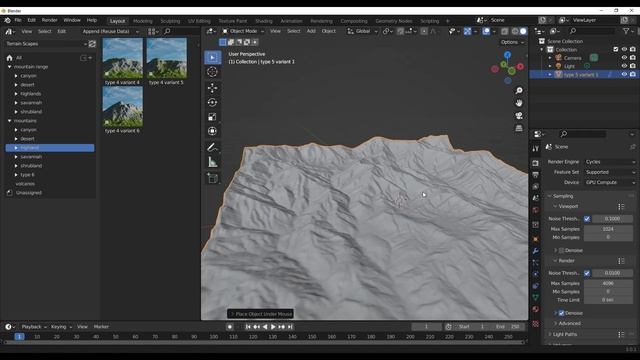This screenshot has width=640, height=360.
Task: Open Device GPU Compute dropdown
Action: coord(610,182)
